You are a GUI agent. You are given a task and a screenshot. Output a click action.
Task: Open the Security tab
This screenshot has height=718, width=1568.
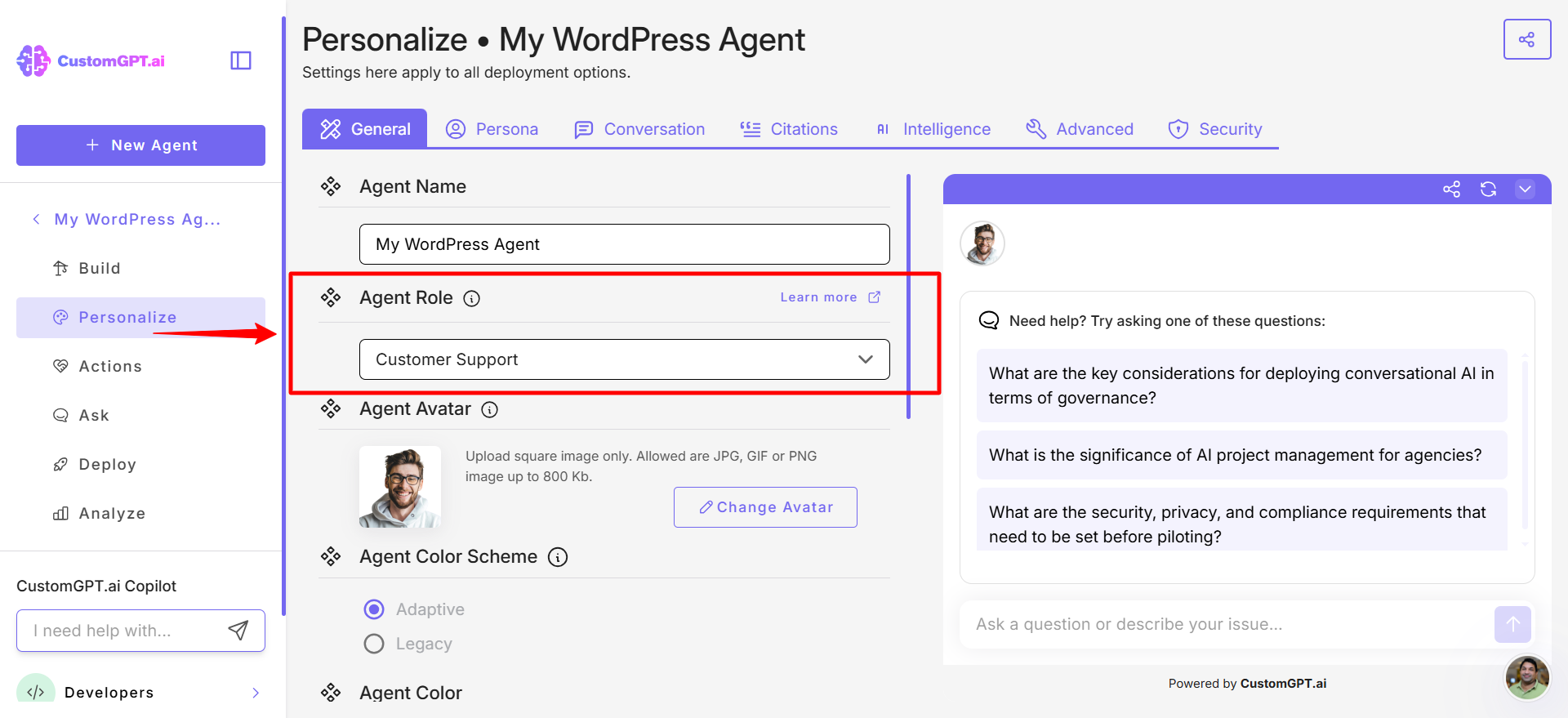tap(1215, 129)
